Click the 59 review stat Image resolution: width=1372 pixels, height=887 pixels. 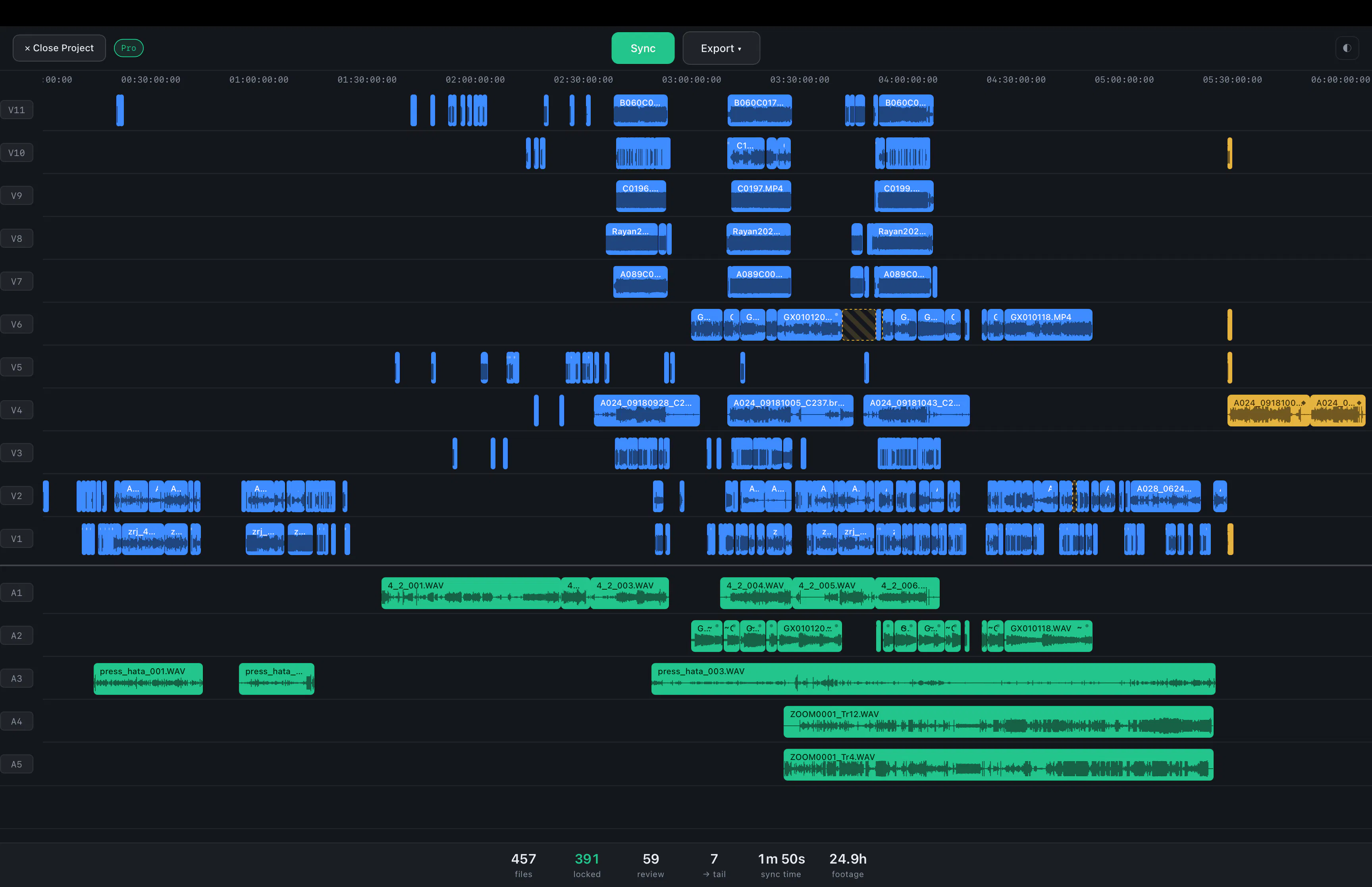click(651, 864)
